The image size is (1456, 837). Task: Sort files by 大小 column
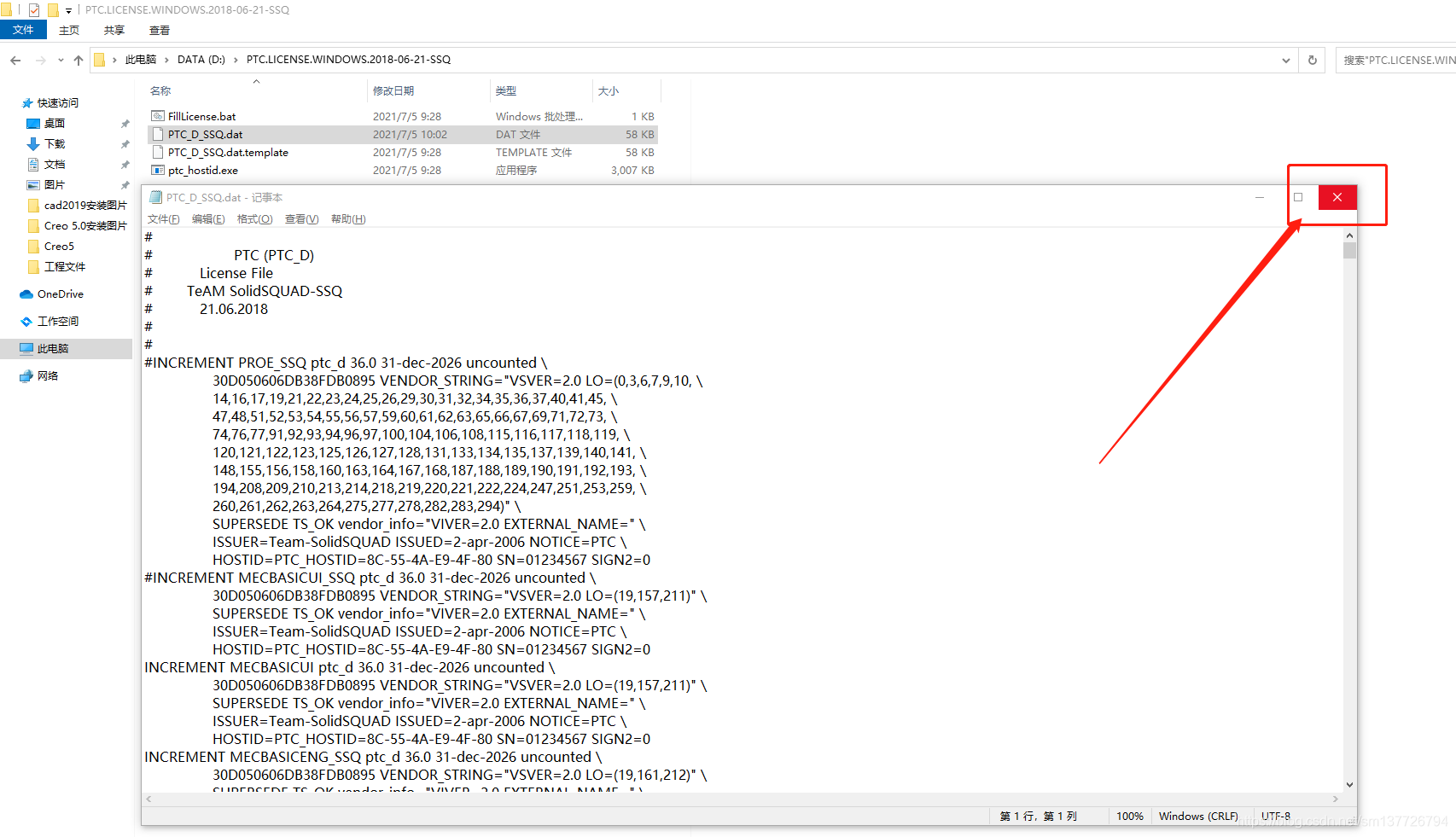coord(609,90)
